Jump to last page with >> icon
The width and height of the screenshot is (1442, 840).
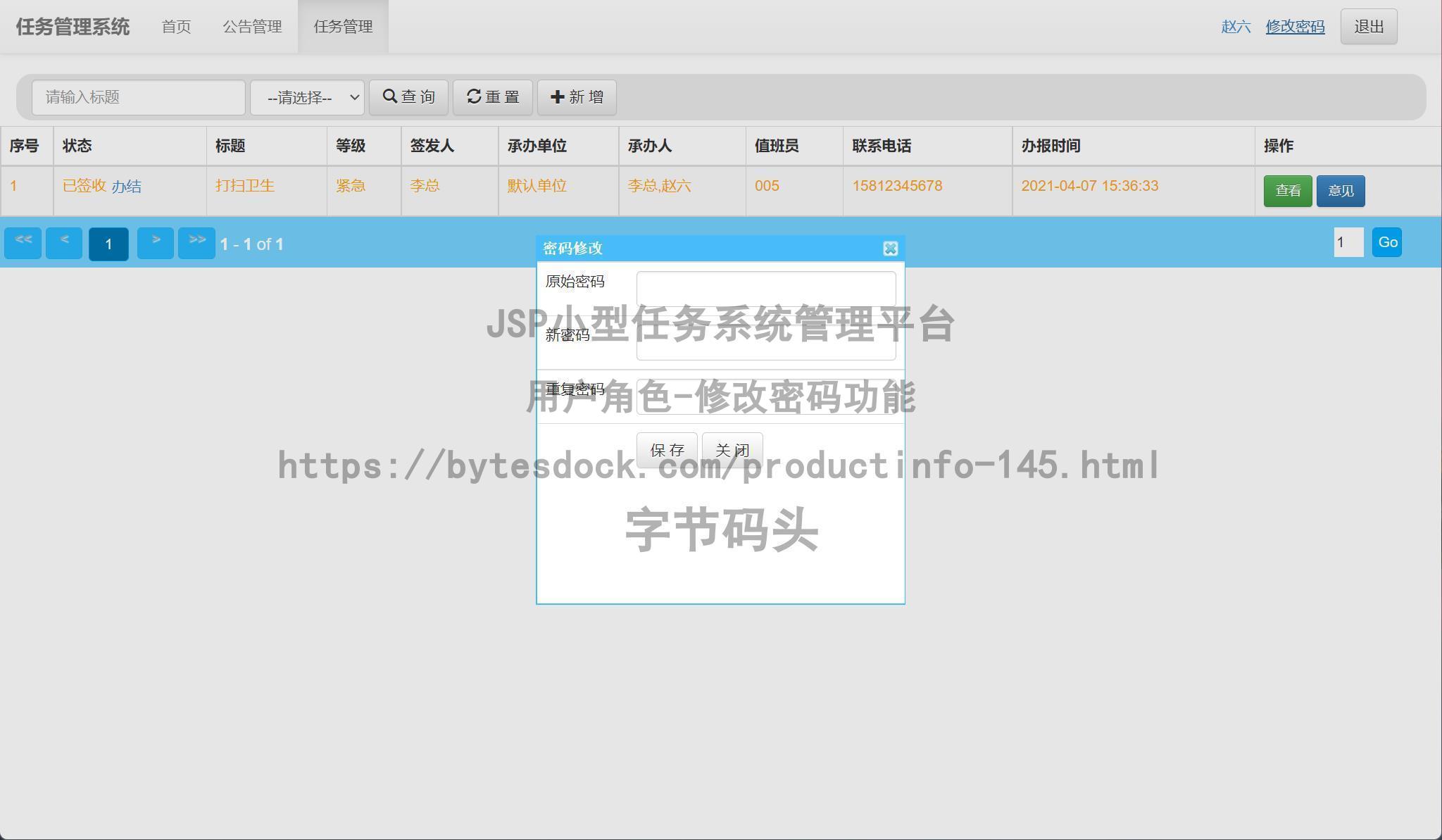[197, 242]
